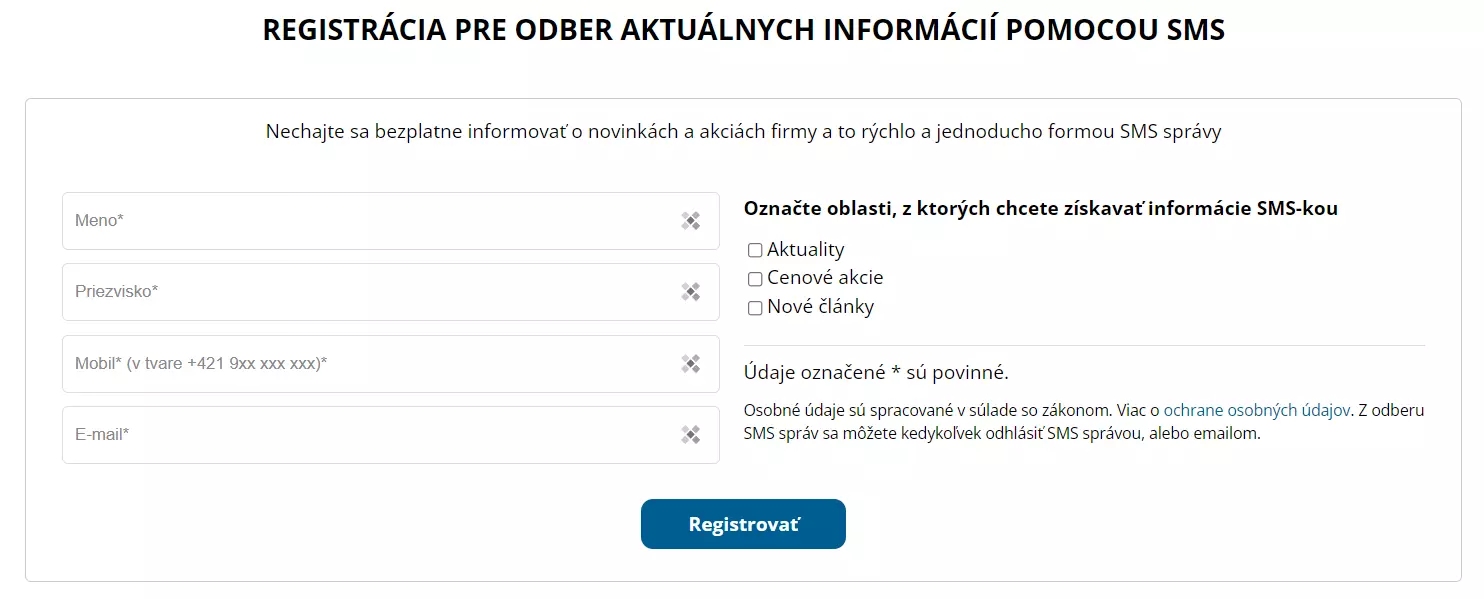Click into the Mobil phone number field
Viewport: 1484px width, 599px height.
pos(390,364)
